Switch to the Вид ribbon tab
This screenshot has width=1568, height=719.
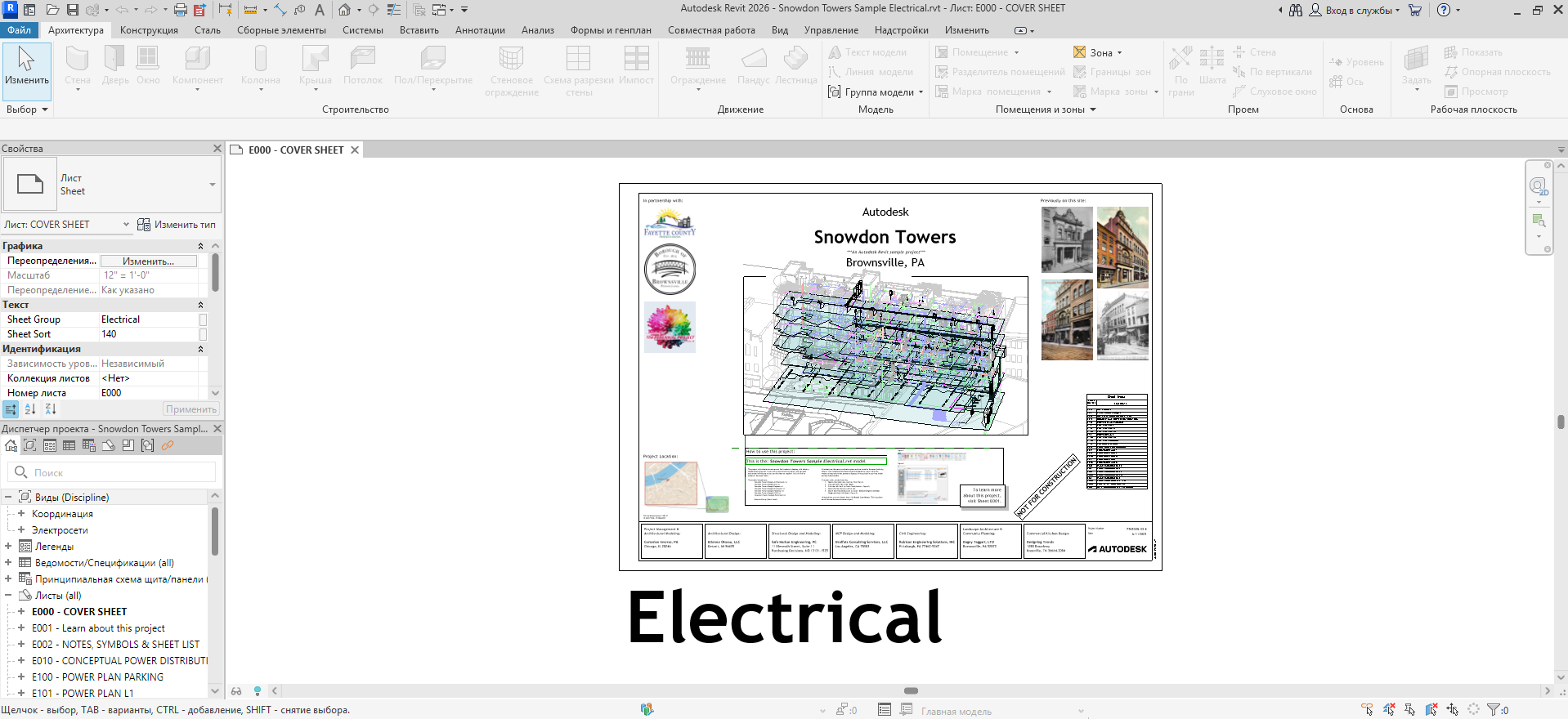780,30
